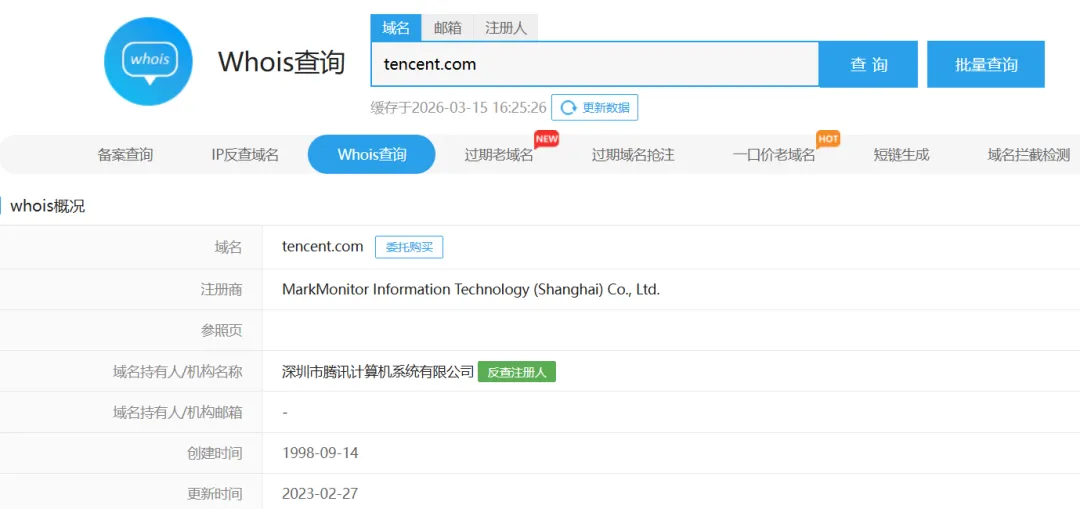
Task: Click the cache time 缓存于2026-03-15 16:25:26
Action: (458, 108)
